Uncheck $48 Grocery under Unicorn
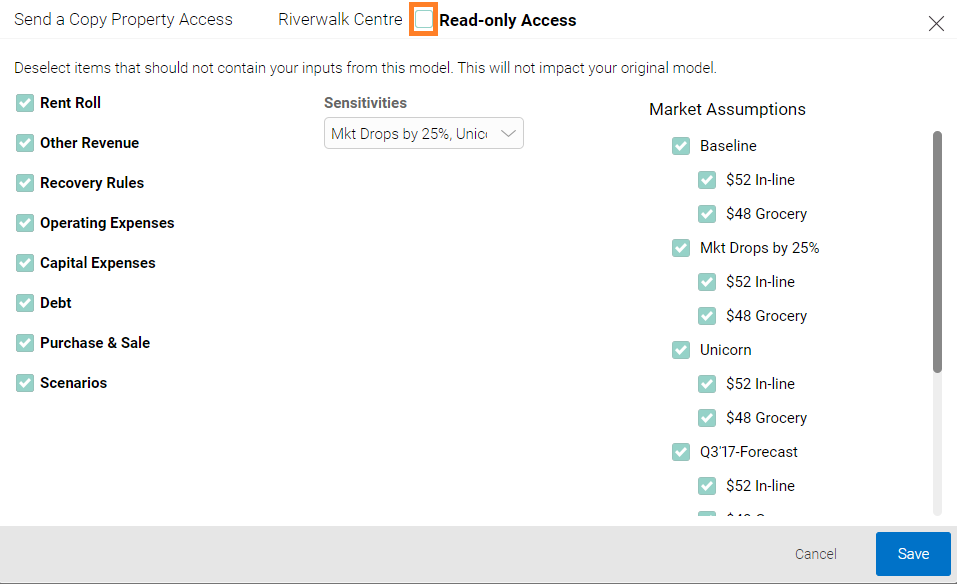This screenshot has height=584, width=957. 707,418
